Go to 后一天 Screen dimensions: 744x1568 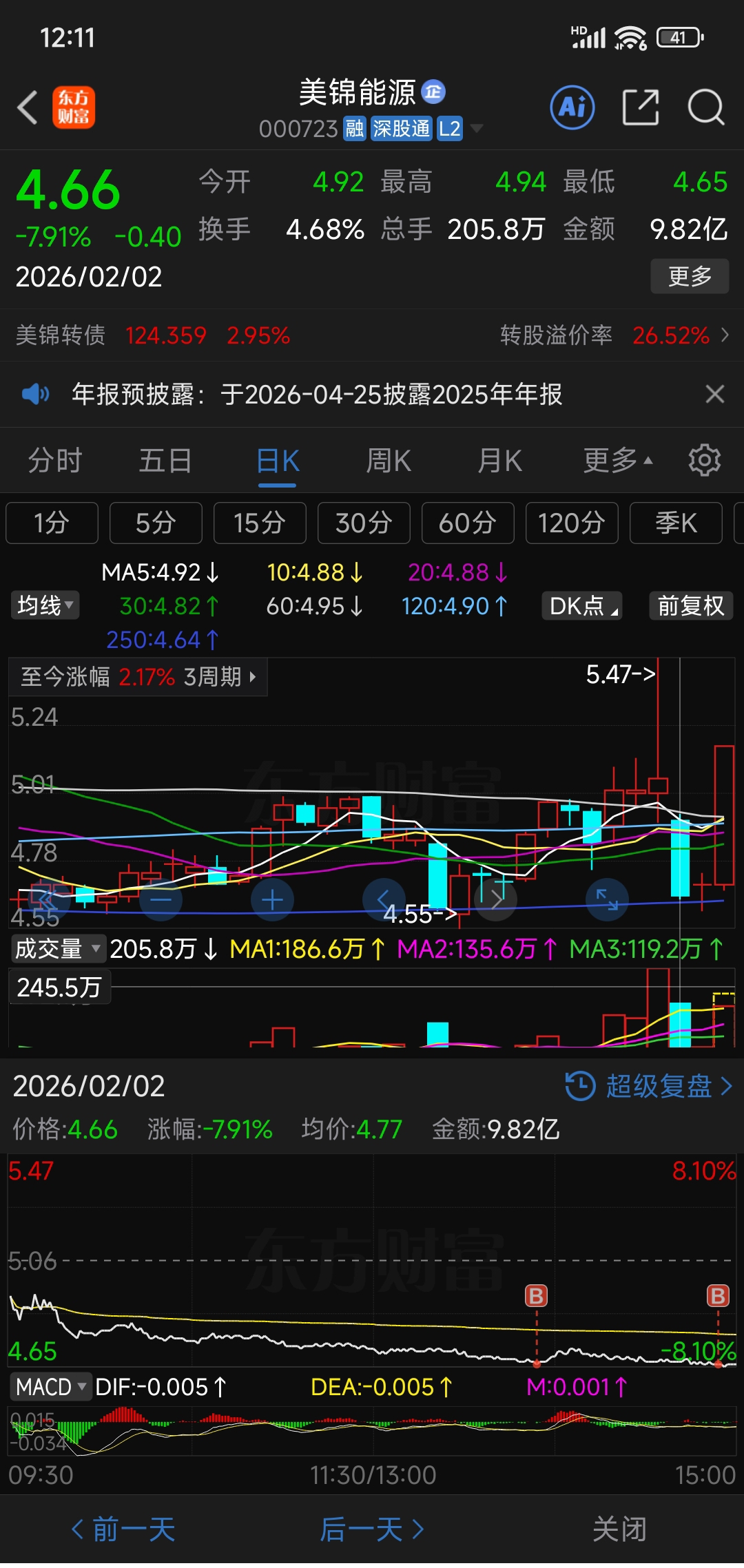pos(372,1529)
